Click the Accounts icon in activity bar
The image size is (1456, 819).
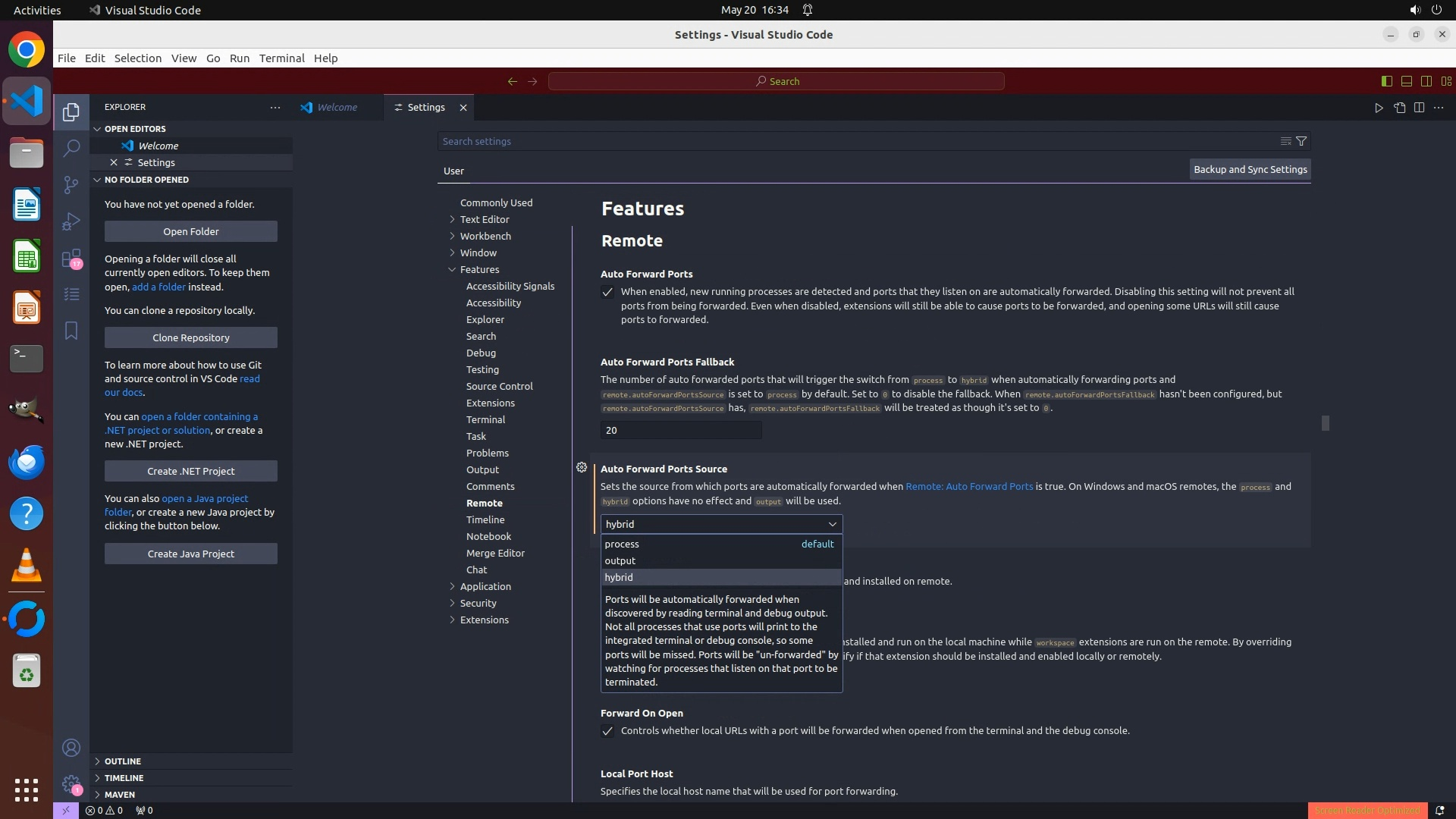(x=71, y=748)
